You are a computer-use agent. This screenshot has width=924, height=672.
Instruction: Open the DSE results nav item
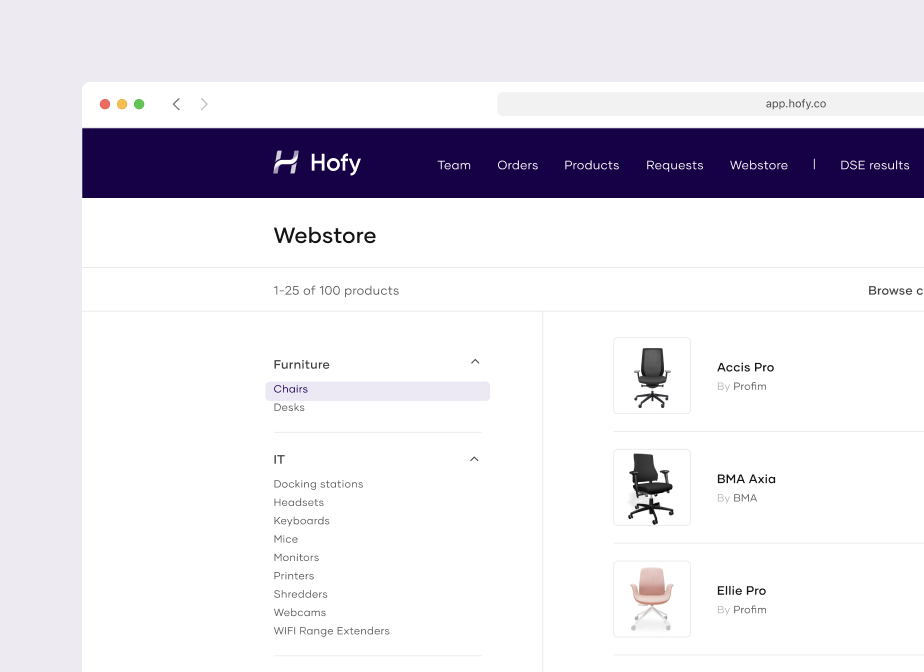point(874,165)
